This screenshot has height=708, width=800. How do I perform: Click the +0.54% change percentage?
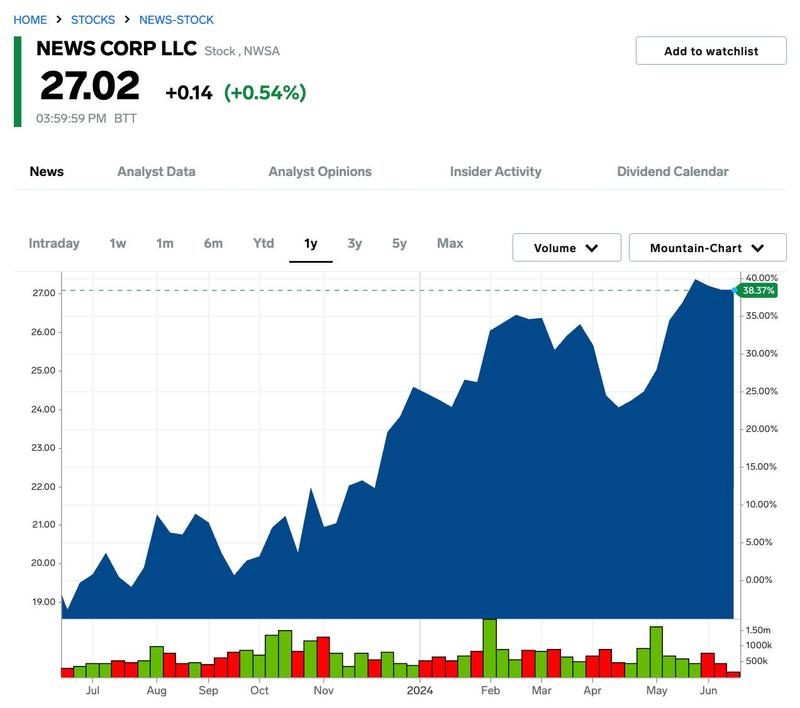point(265,92)
